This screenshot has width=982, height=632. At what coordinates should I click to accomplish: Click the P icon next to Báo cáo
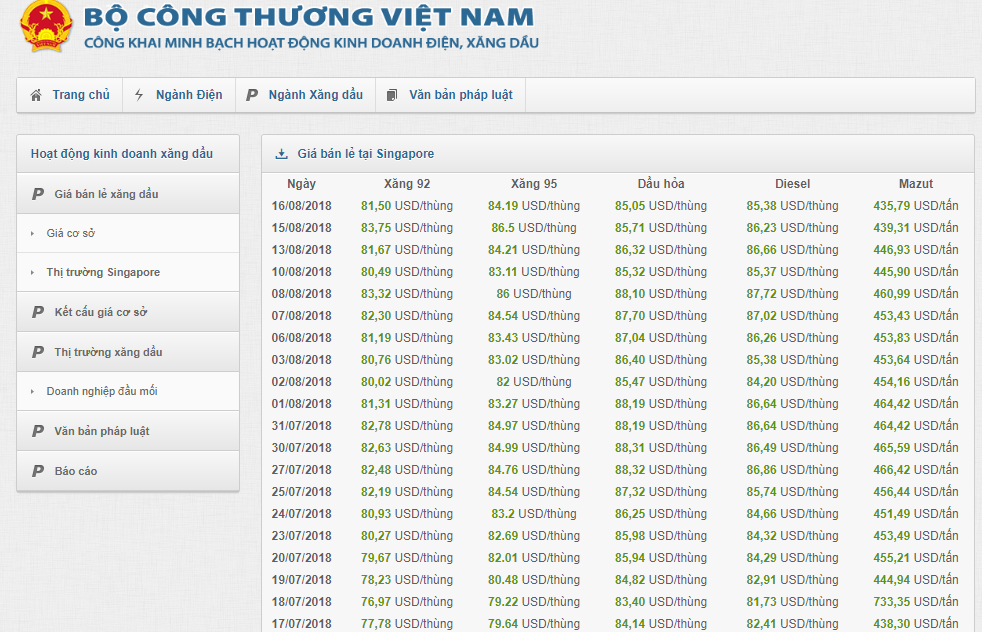pyautogui.click(x=38, y=471)
